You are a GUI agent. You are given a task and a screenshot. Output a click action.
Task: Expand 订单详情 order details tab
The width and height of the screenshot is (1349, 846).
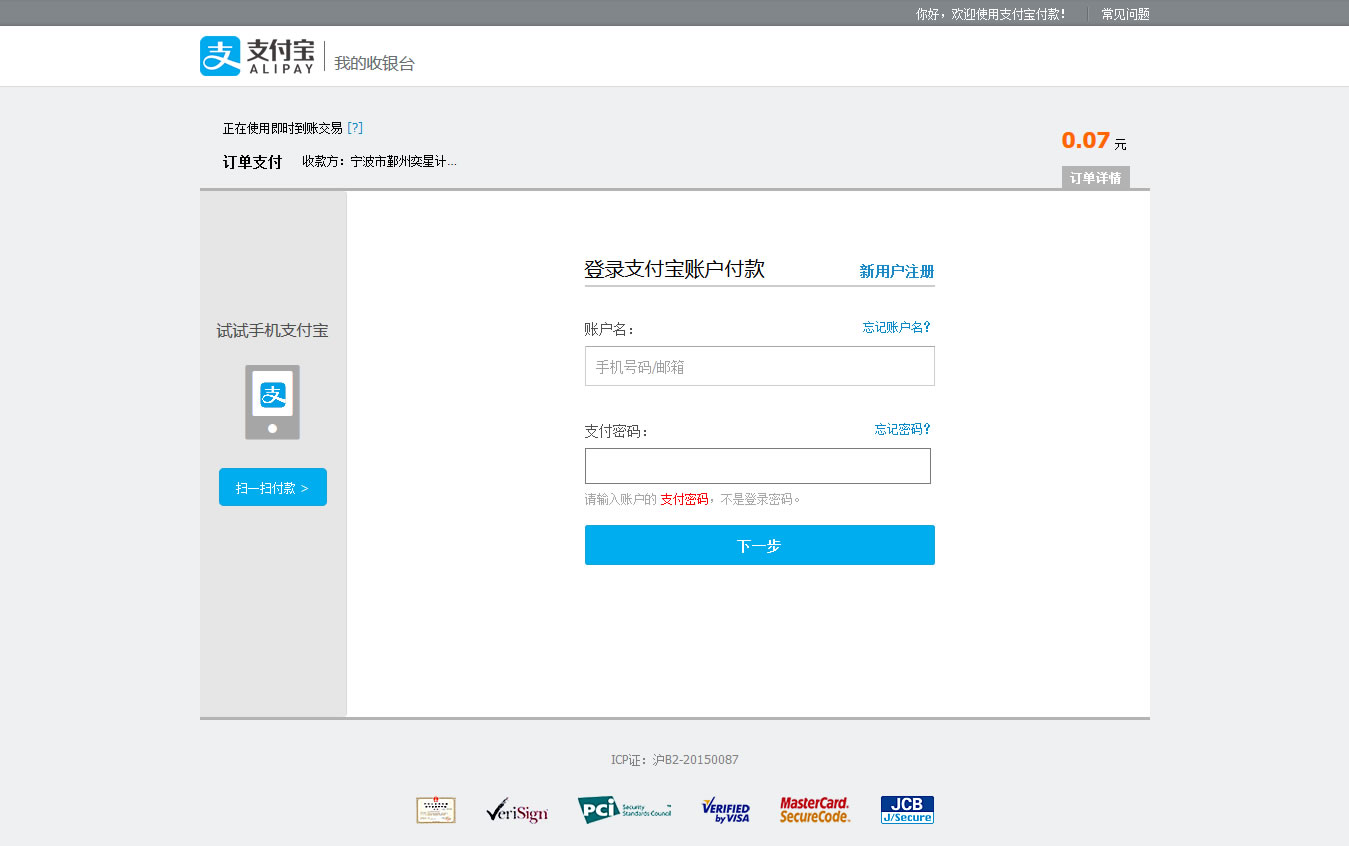(1096, 178)
